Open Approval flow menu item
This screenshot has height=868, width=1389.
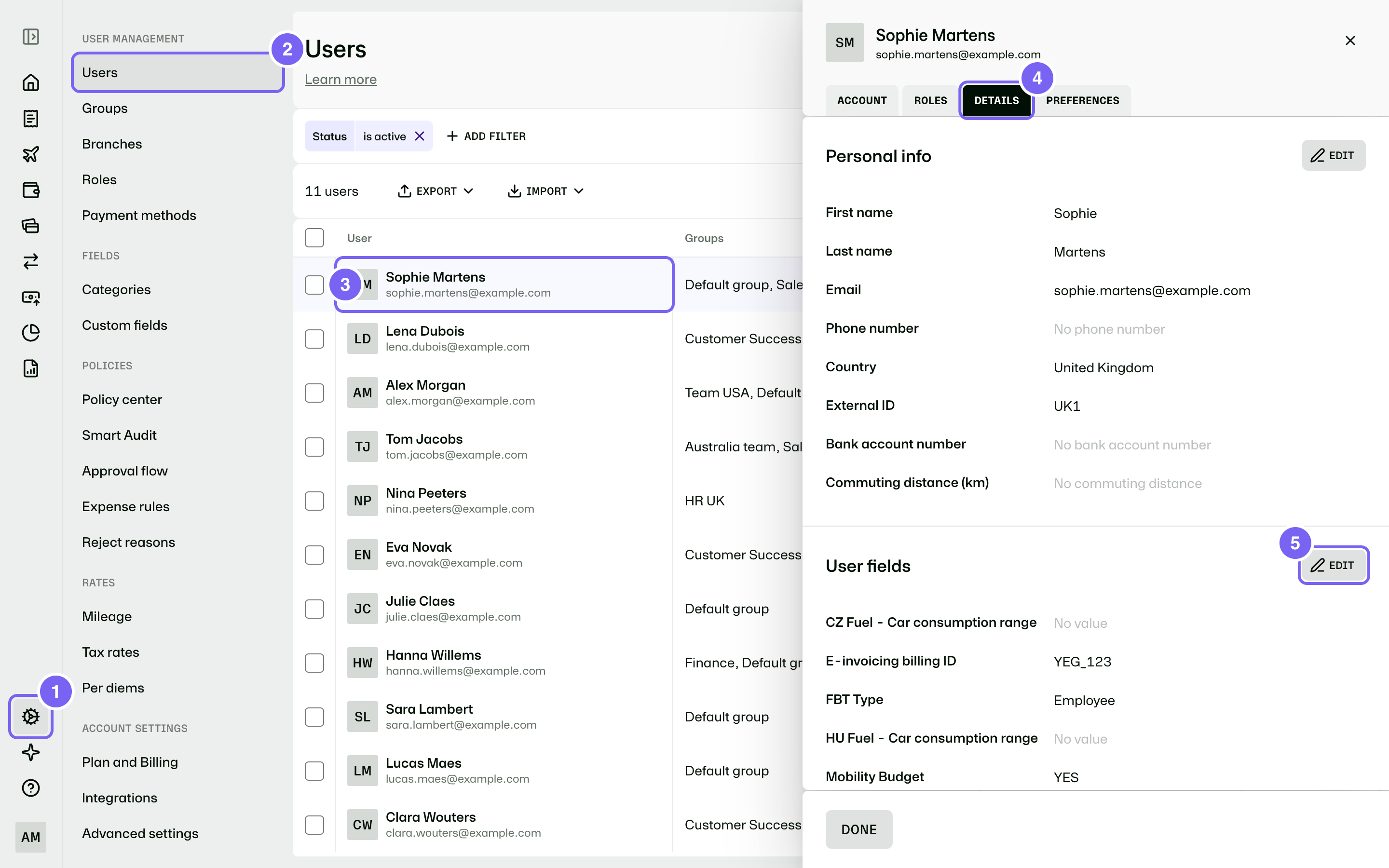(x=124, y=471)
